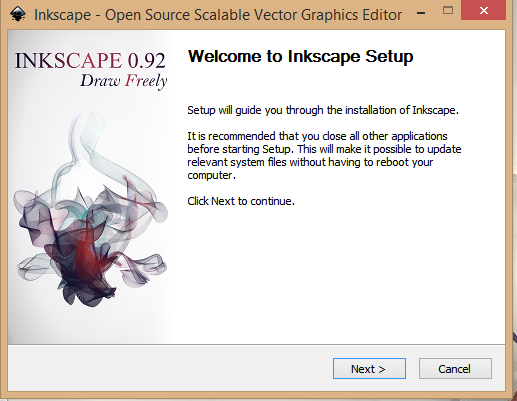Click the 'It is recommended' paragraph
The height and width of the screenshot is (401, 517).
tap(324, 156)
